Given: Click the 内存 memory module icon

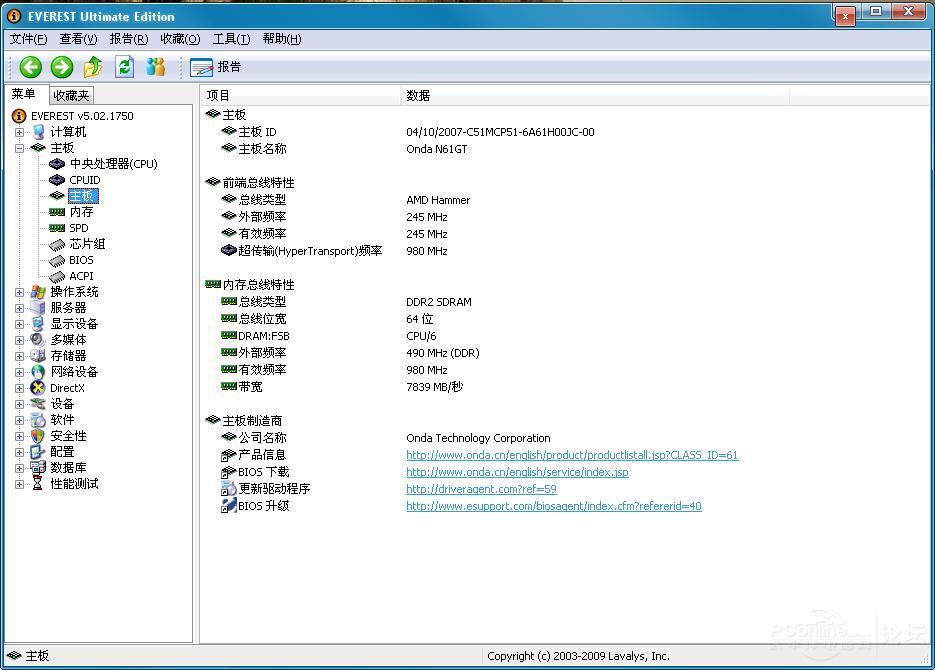Looking at the screenshot, I should click(x=57, y=212).
